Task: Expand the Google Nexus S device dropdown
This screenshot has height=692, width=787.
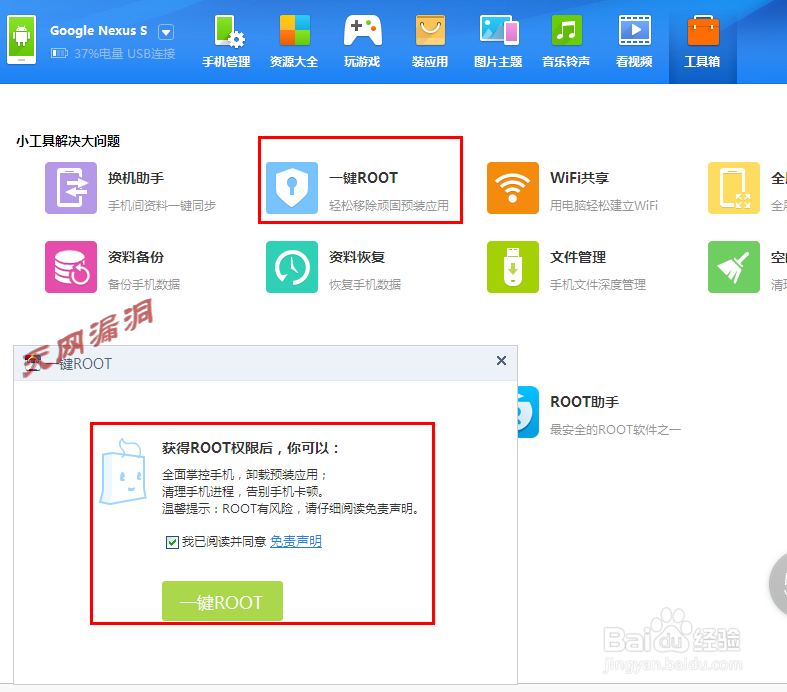Action: (166, 32)
